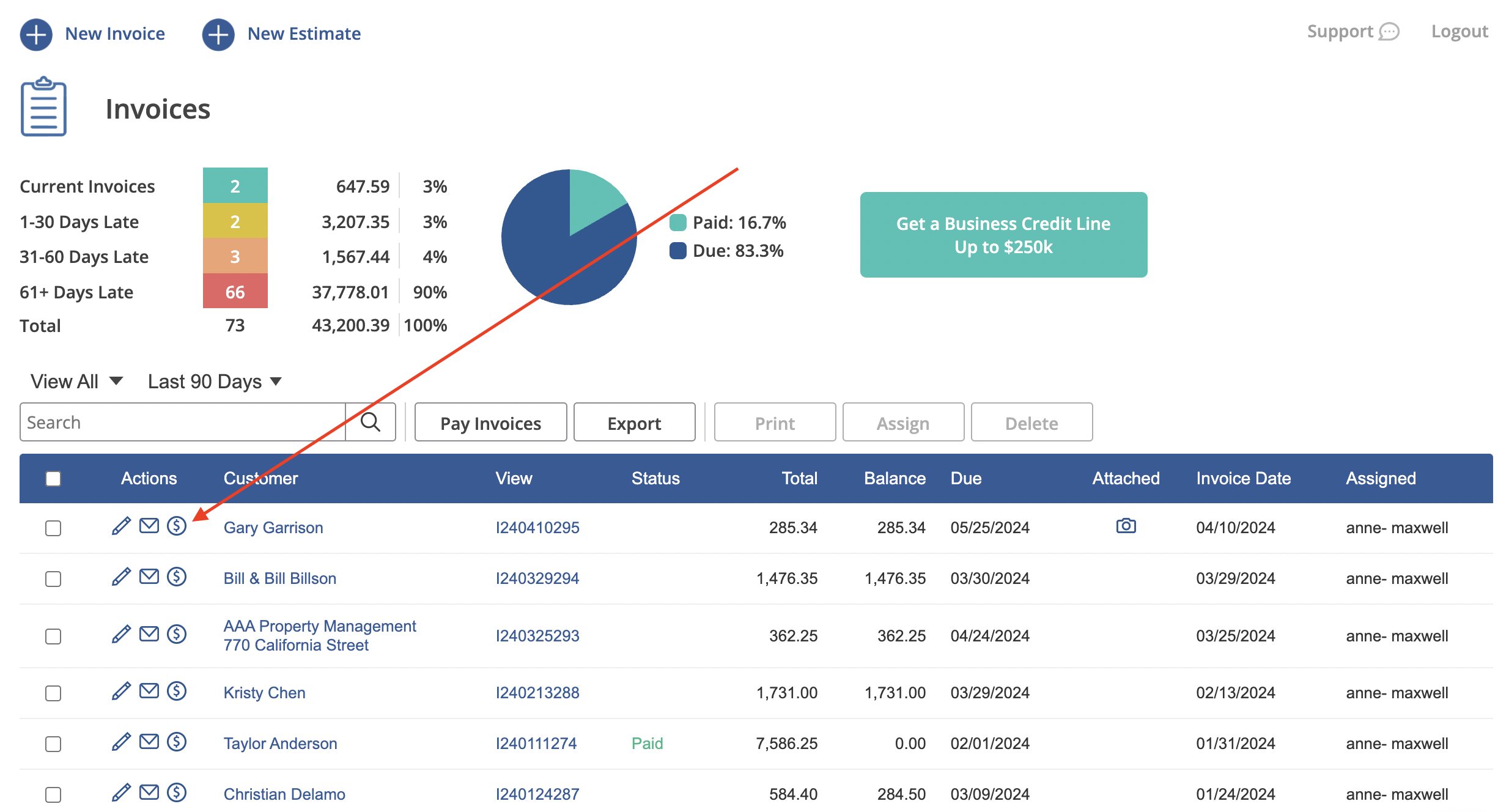The height and width of the screenshot is (812, 1498).
Task: Click into the Search input field
Action: [x=183, y=422]
